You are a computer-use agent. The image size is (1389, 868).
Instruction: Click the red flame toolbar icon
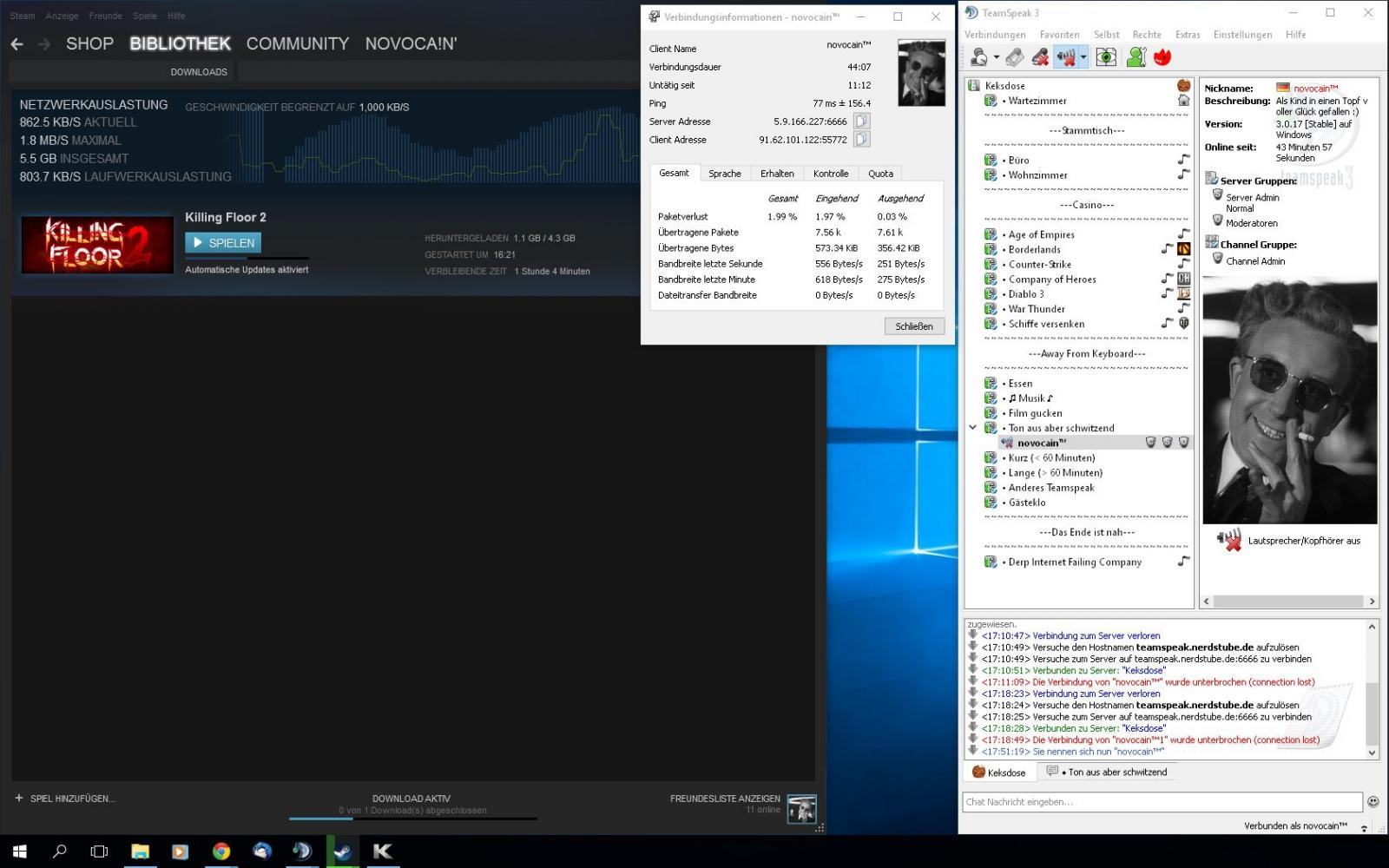1162,57
